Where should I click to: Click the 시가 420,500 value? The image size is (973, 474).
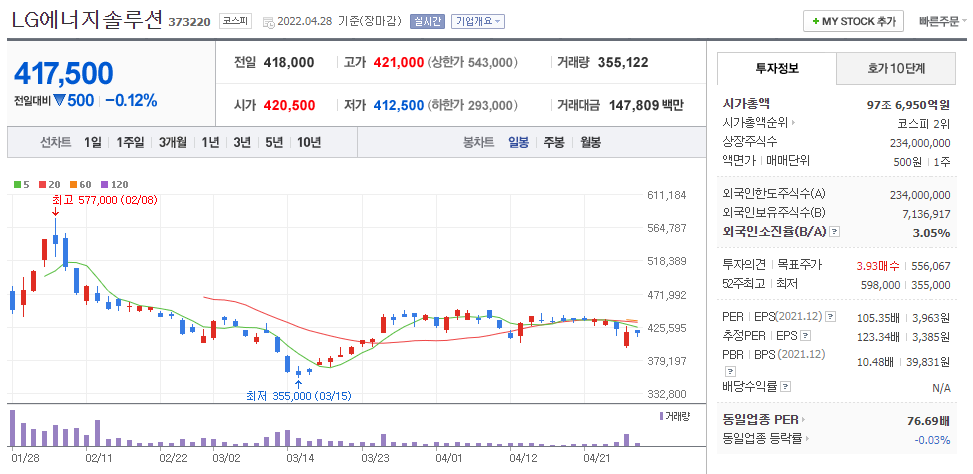tap(289, 105)
